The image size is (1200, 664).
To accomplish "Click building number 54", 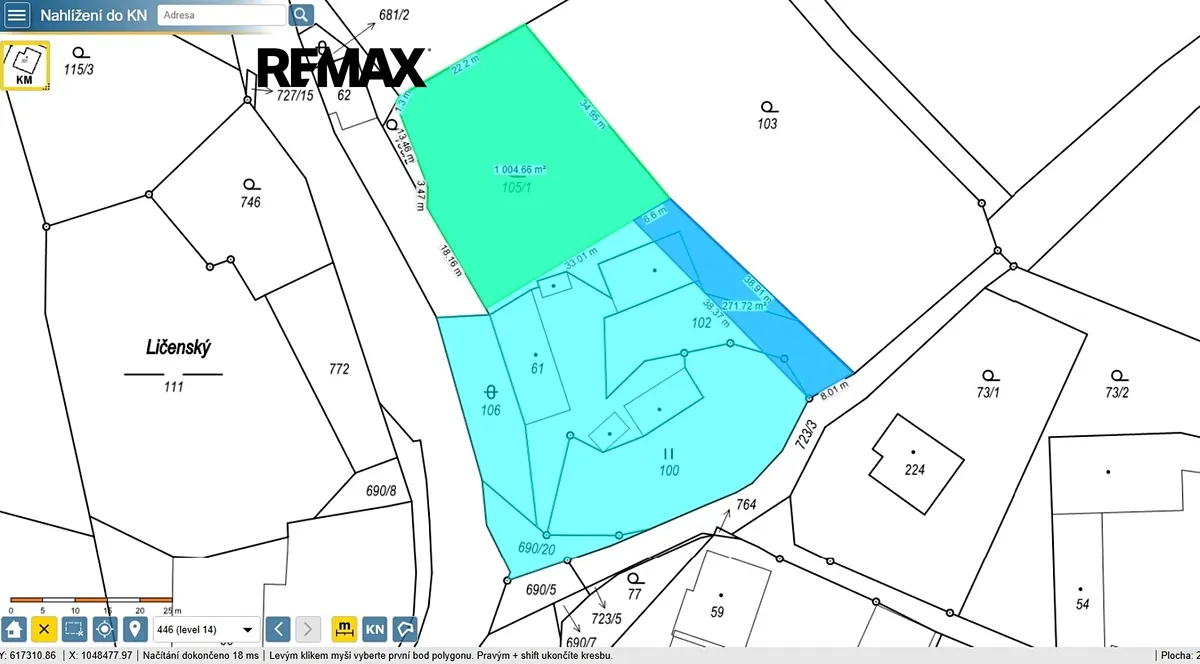I will coord(1082,605).
